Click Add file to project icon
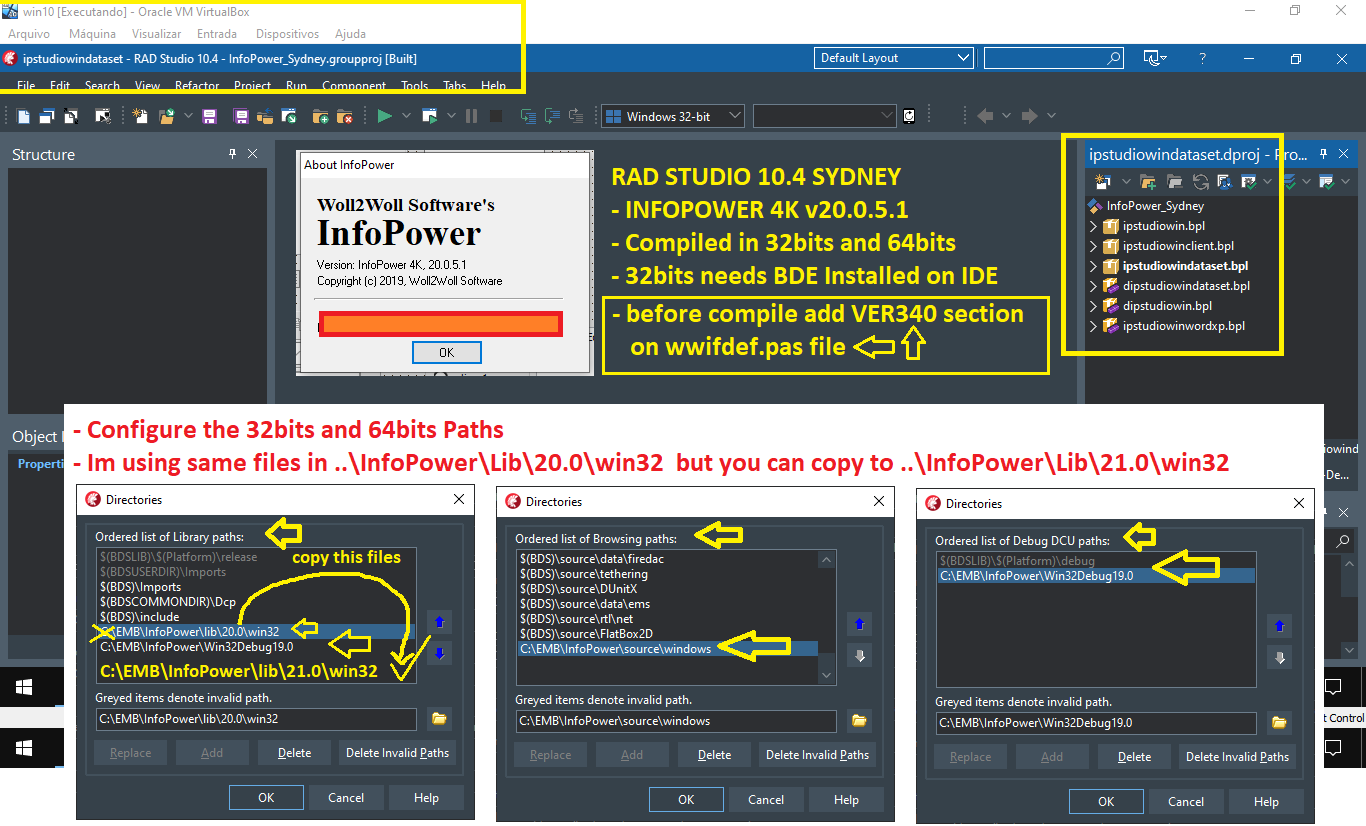The height and width of the screenshot is (826, 1366). click(x=320, y=116)
